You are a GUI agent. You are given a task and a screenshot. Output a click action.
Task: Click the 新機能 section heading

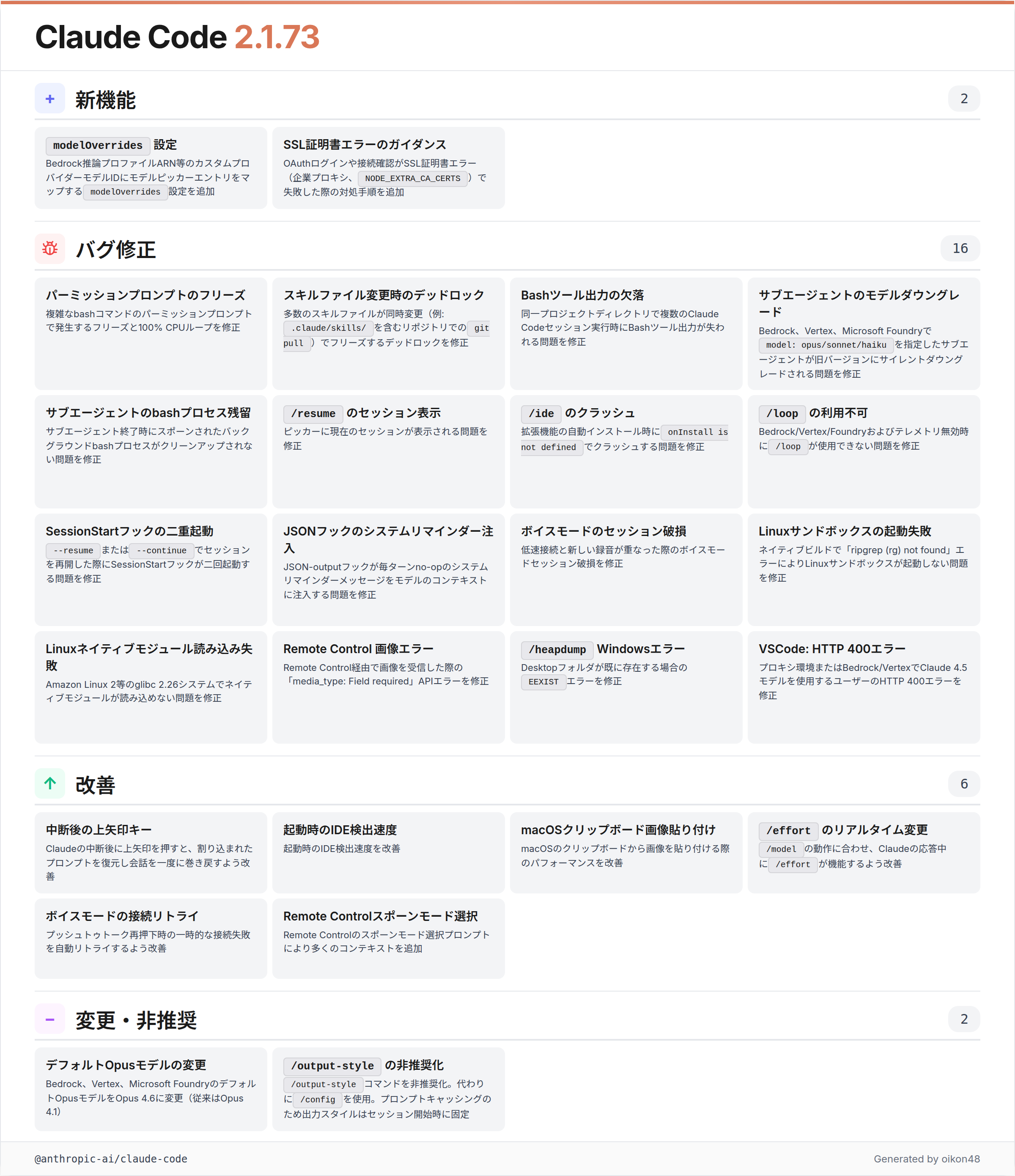(x=106, y=100)
